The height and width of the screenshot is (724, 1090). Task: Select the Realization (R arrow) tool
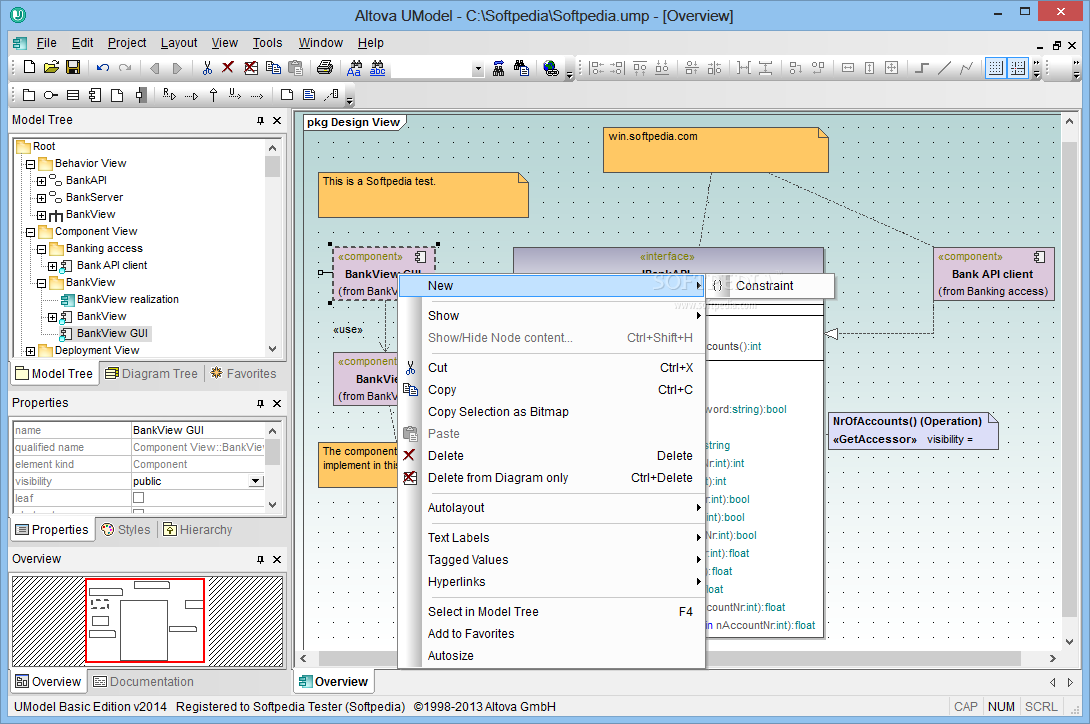[169, 95]
